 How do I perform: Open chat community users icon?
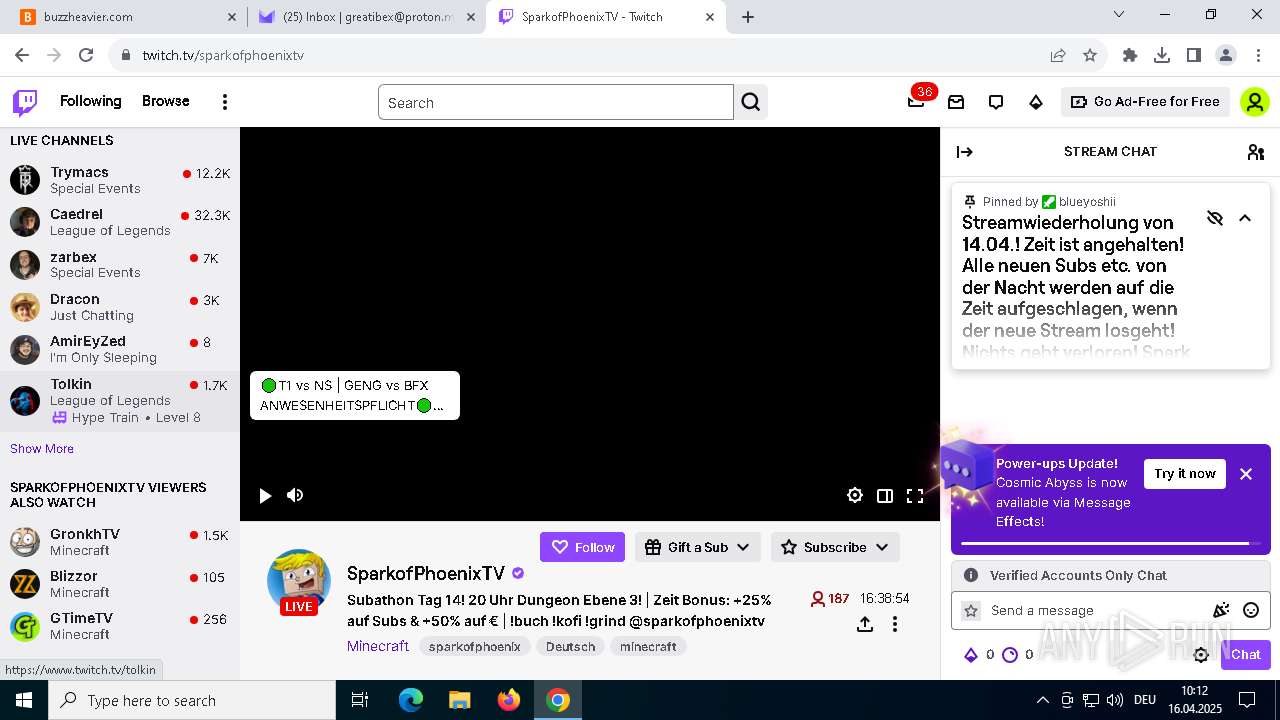[1256, 152]
